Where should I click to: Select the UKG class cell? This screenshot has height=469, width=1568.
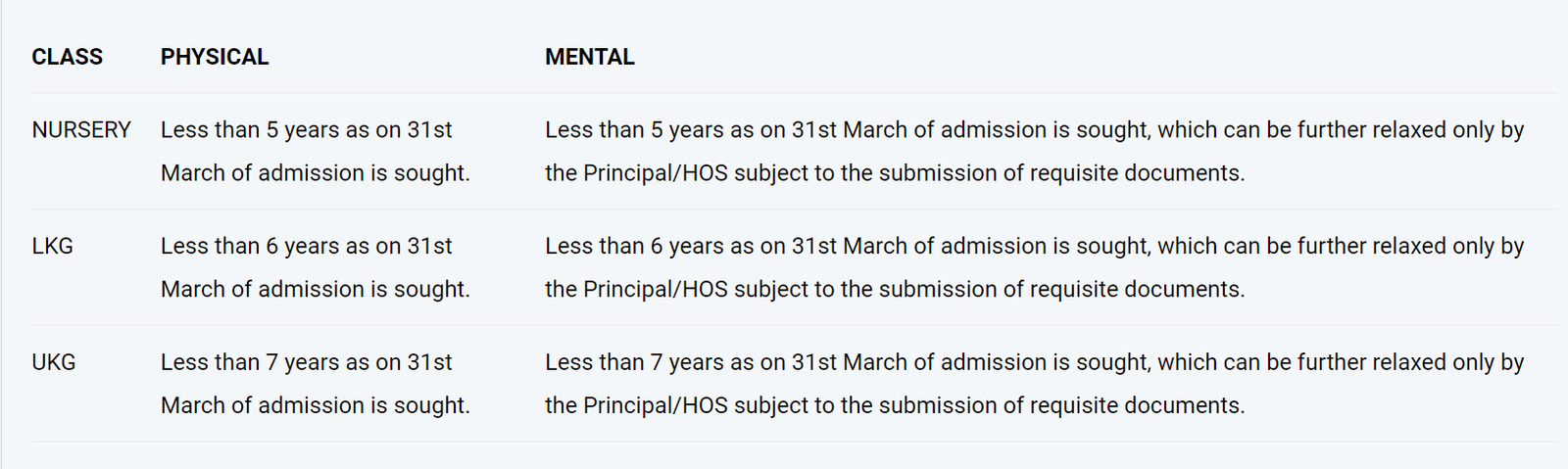click(x=54, y=362)
